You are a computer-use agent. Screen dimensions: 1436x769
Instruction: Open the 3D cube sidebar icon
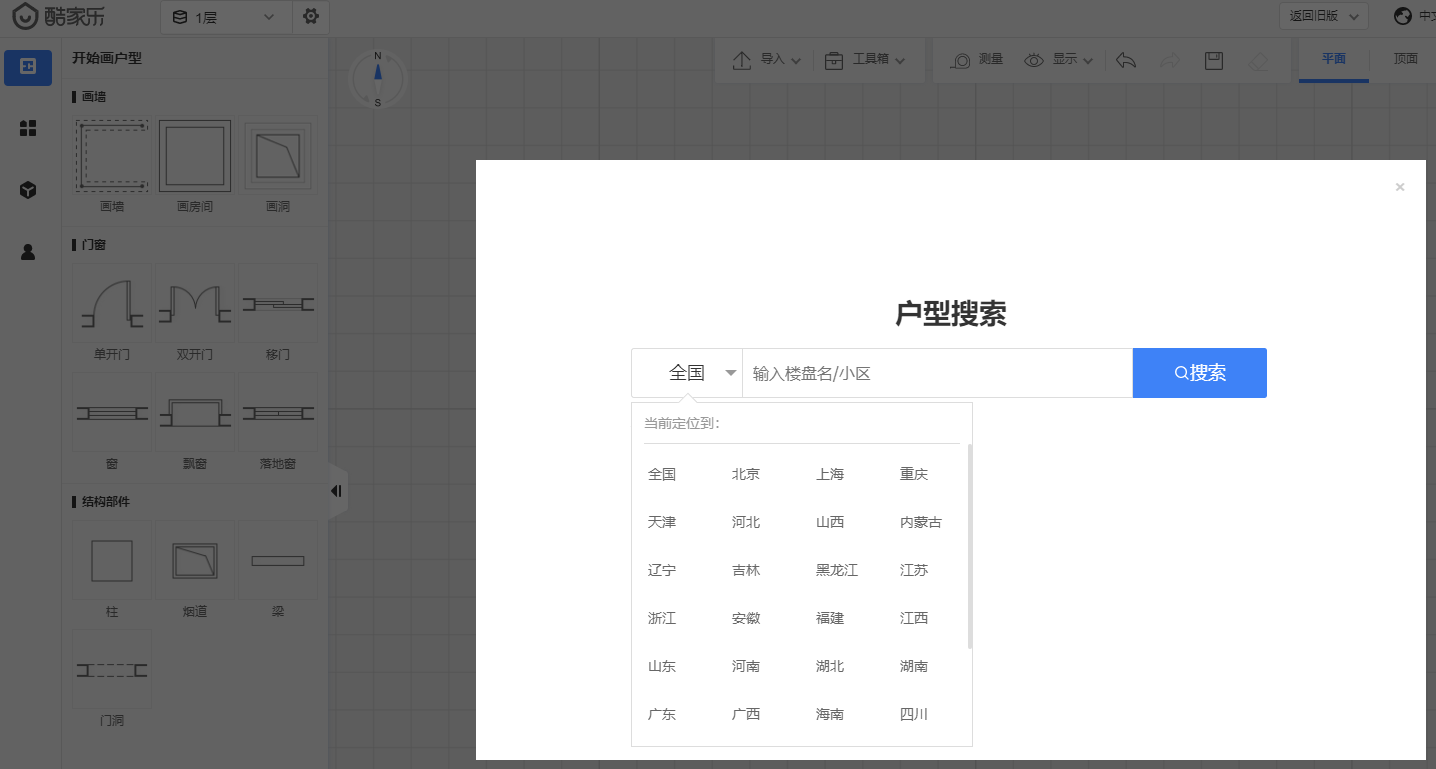point(28,190)
